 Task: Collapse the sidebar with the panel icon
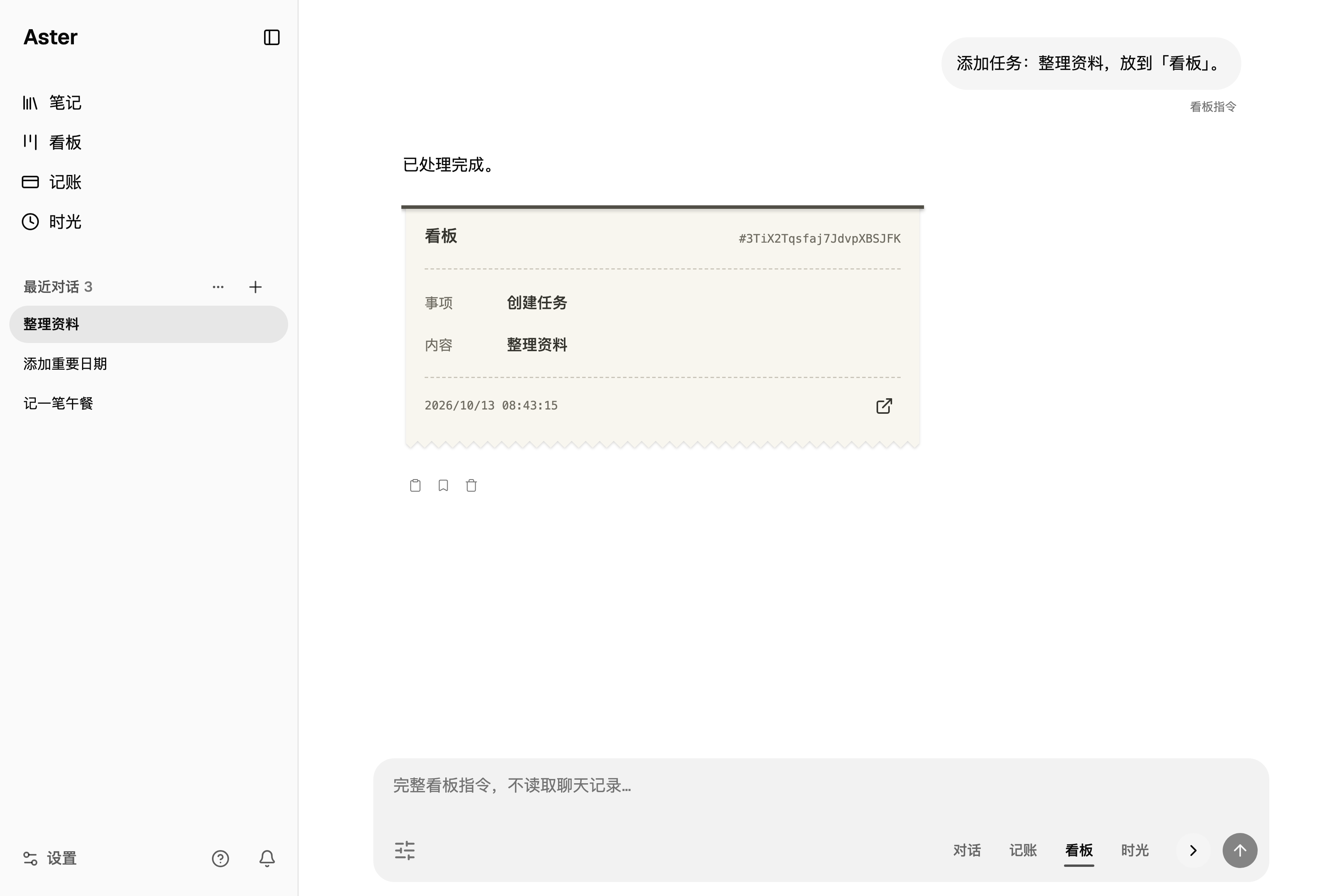pyautogui.click(x=271, y=37)
